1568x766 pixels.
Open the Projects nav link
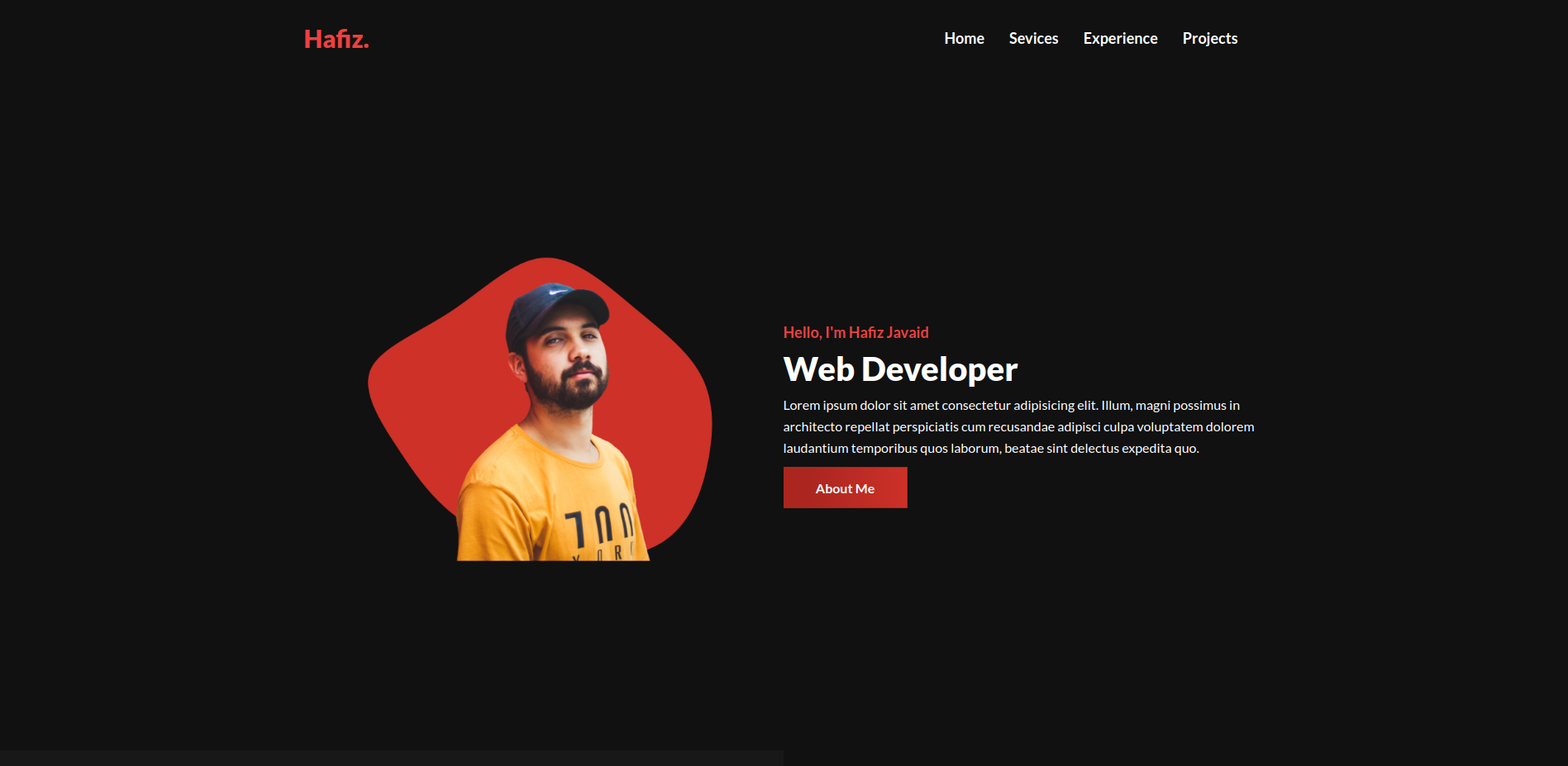point(1209,39)
